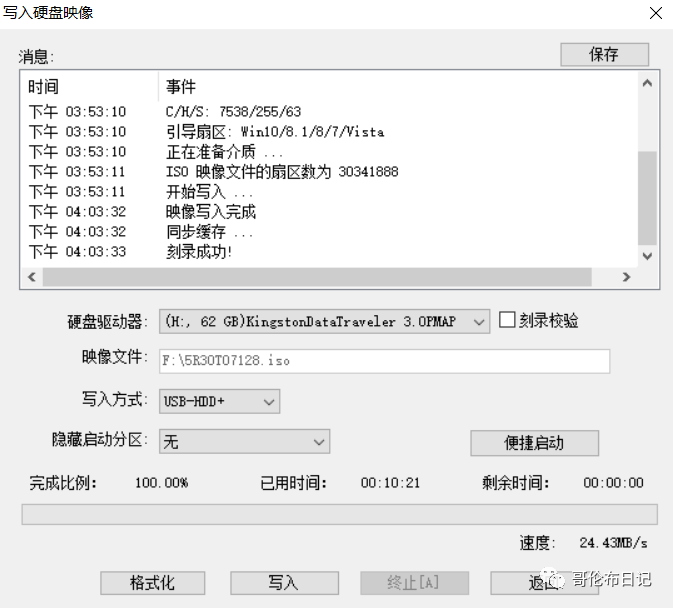The image size is (673, 608).
Task: Click the write progress bar
Action: pos(340,514)
